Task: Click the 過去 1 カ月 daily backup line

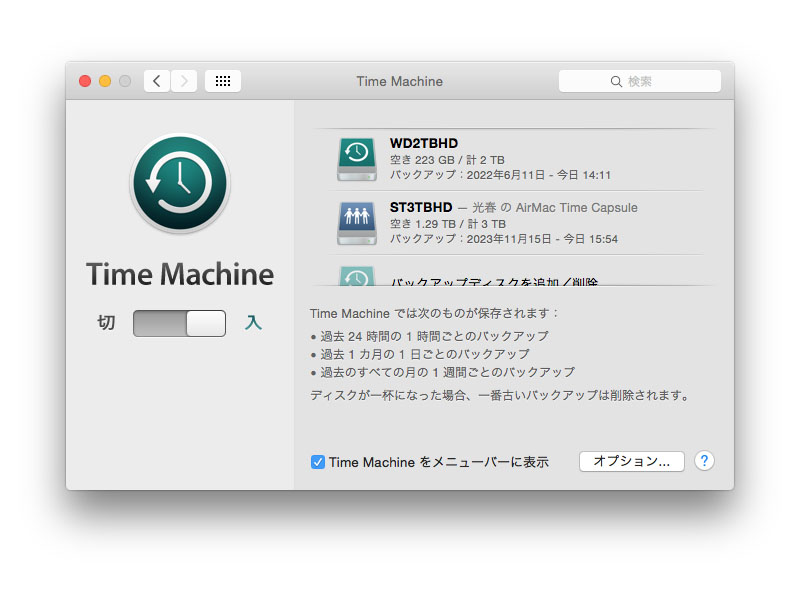Action: tap(424, 354)
